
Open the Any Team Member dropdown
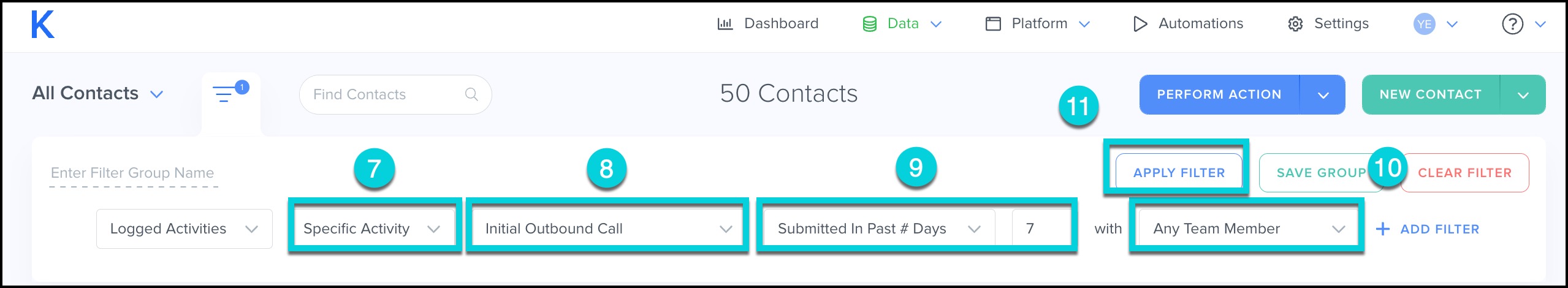1247,229
